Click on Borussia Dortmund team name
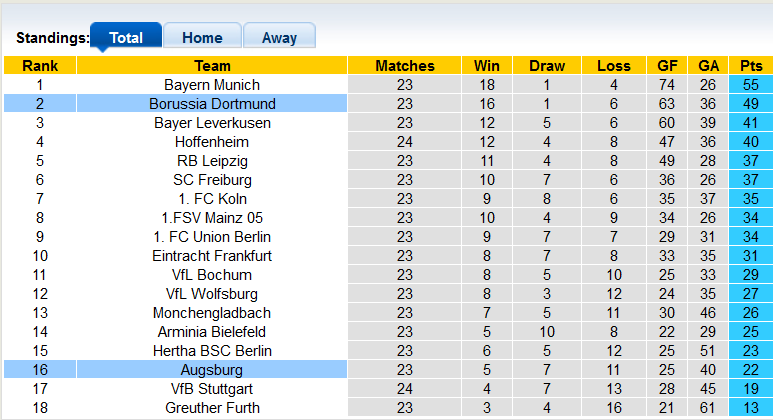Image resolution: width=773 pixels, height=420 pixels. [212, 104]
